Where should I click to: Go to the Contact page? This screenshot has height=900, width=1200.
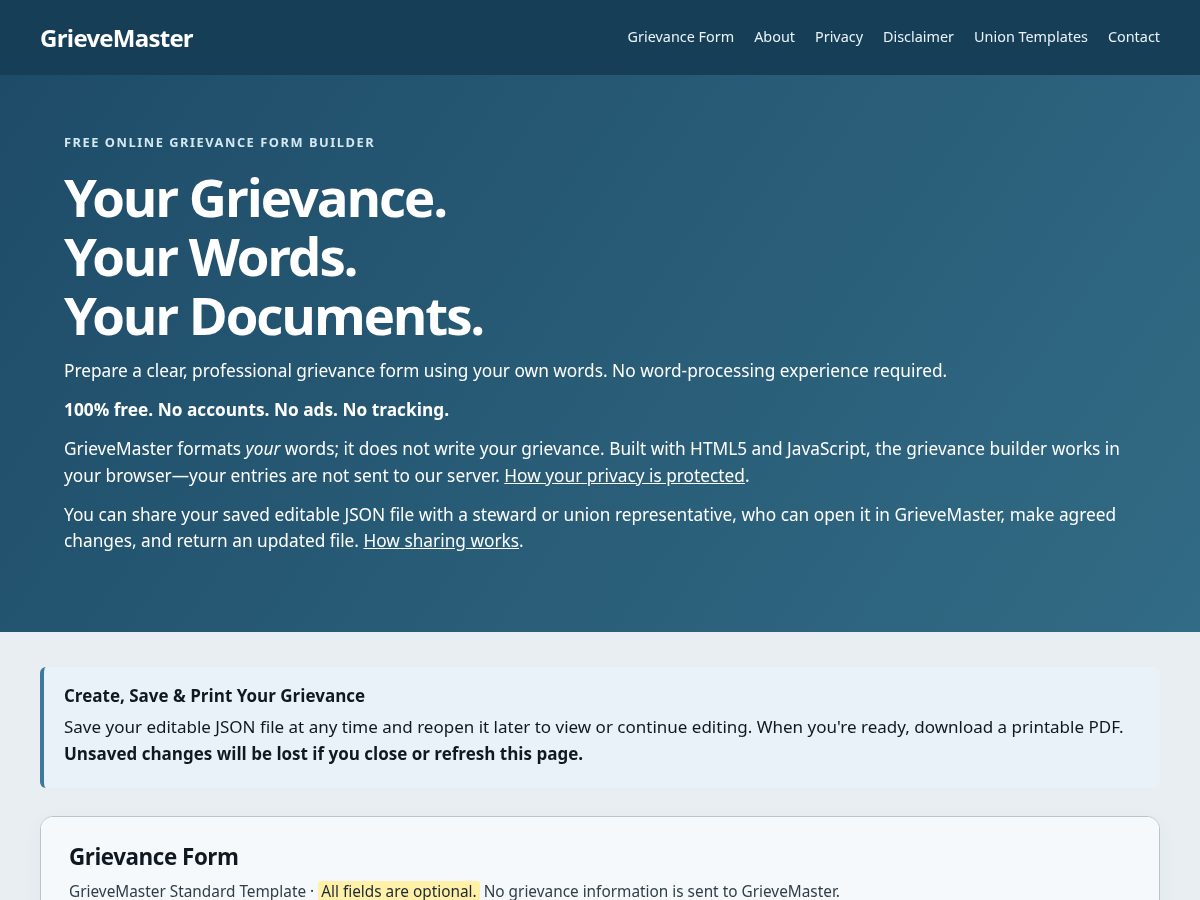click(1133, 37)
